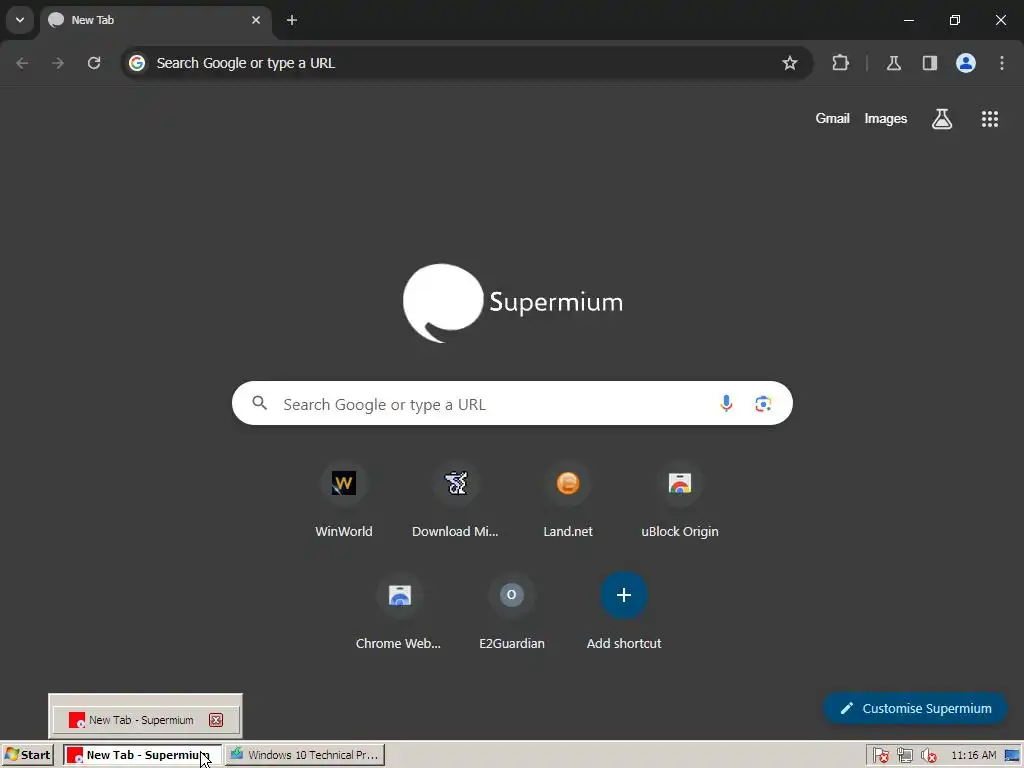
Task: Open Search Labs flask icon on page
Action: coord(942,118)
